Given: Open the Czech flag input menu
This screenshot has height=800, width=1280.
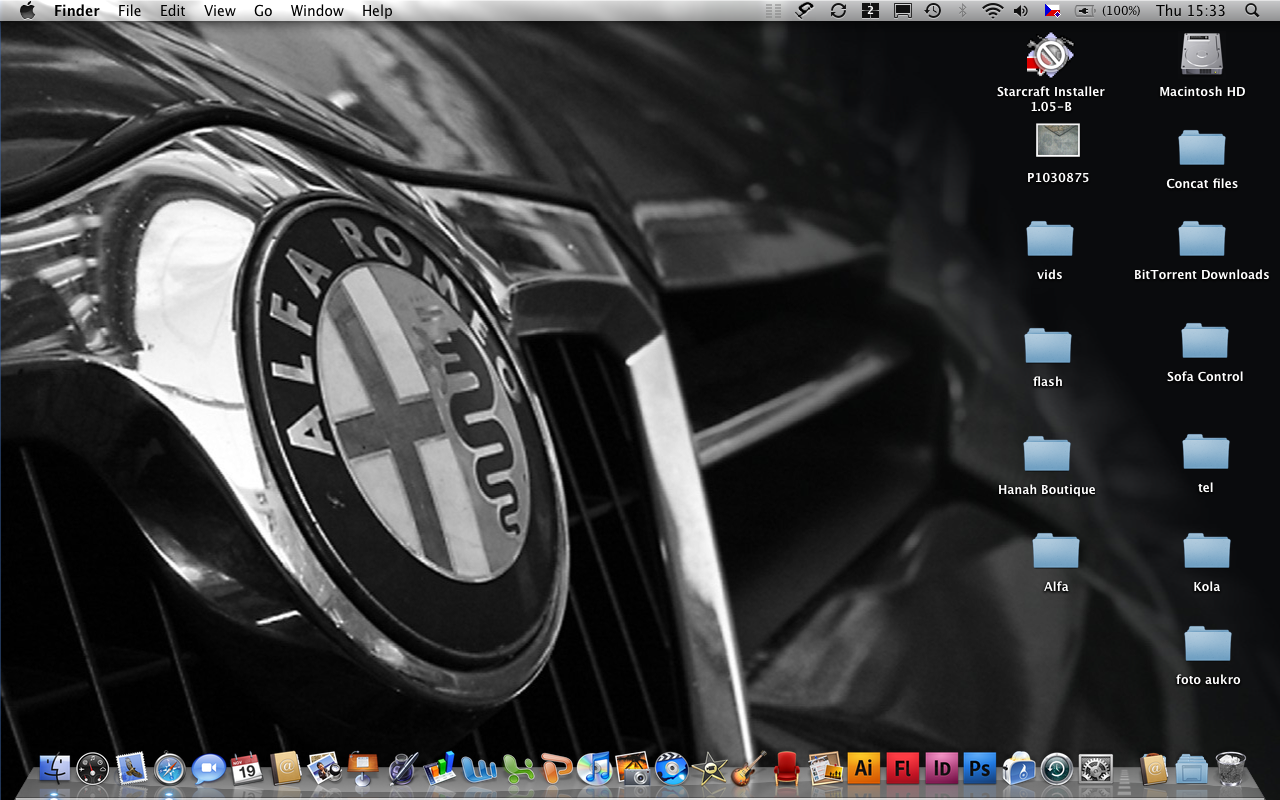Looking at the screenshot, I should [x=1052, y=11].
